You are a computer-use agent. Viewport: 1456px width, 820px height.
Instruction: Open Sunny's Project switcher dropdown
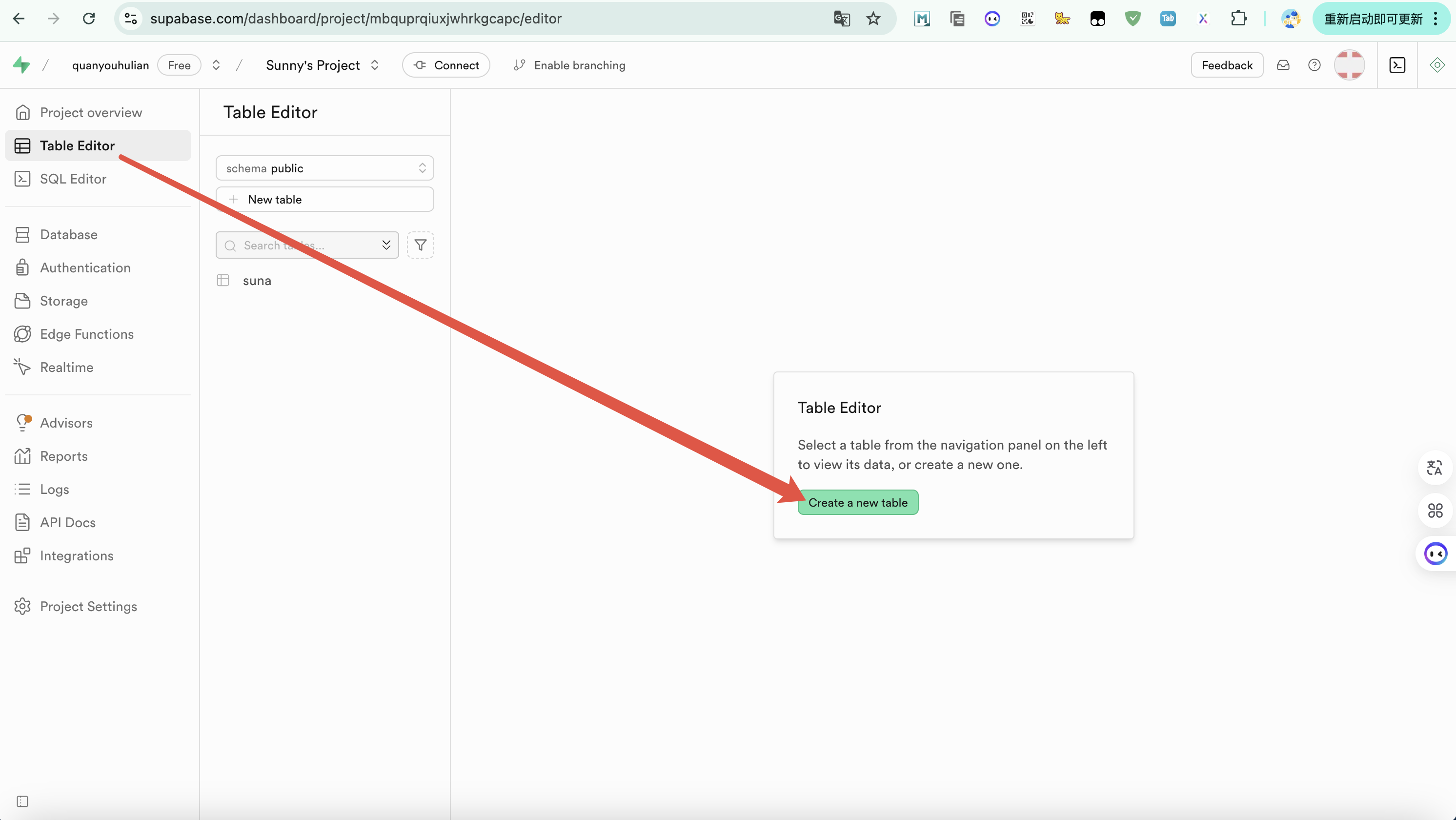[x=375, y=65]
